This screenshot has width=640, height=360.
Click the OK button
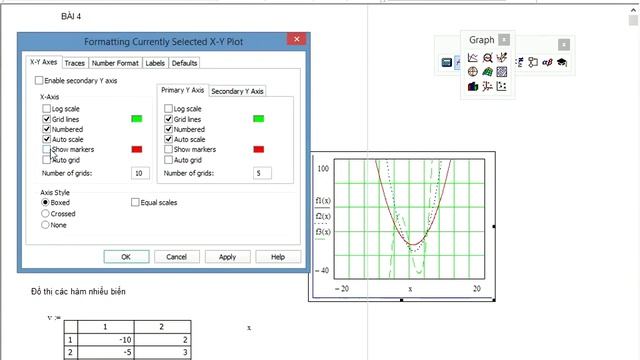coord(126,257)
